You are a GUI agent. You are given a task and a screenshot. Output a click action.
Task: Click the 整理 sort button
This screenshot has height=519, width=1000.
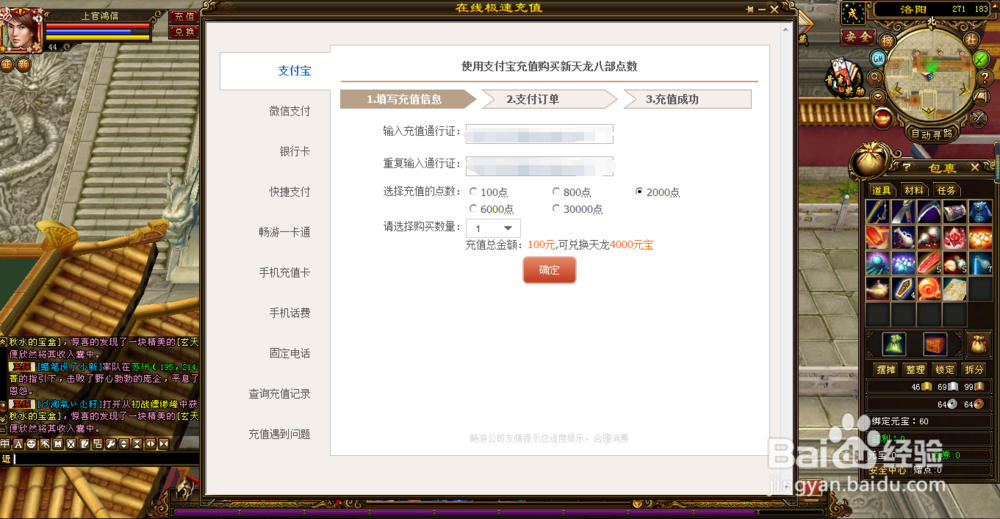(x=915, y=369)
